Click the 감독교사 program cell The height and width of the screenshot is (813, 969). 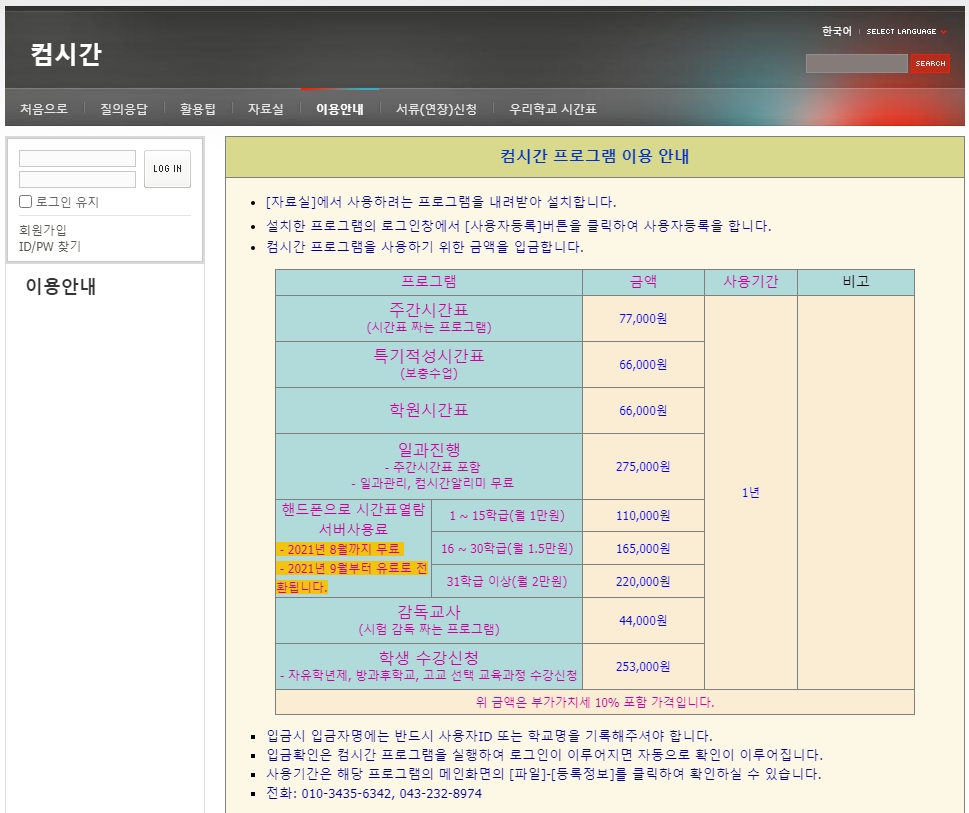(x=429, y=620)
